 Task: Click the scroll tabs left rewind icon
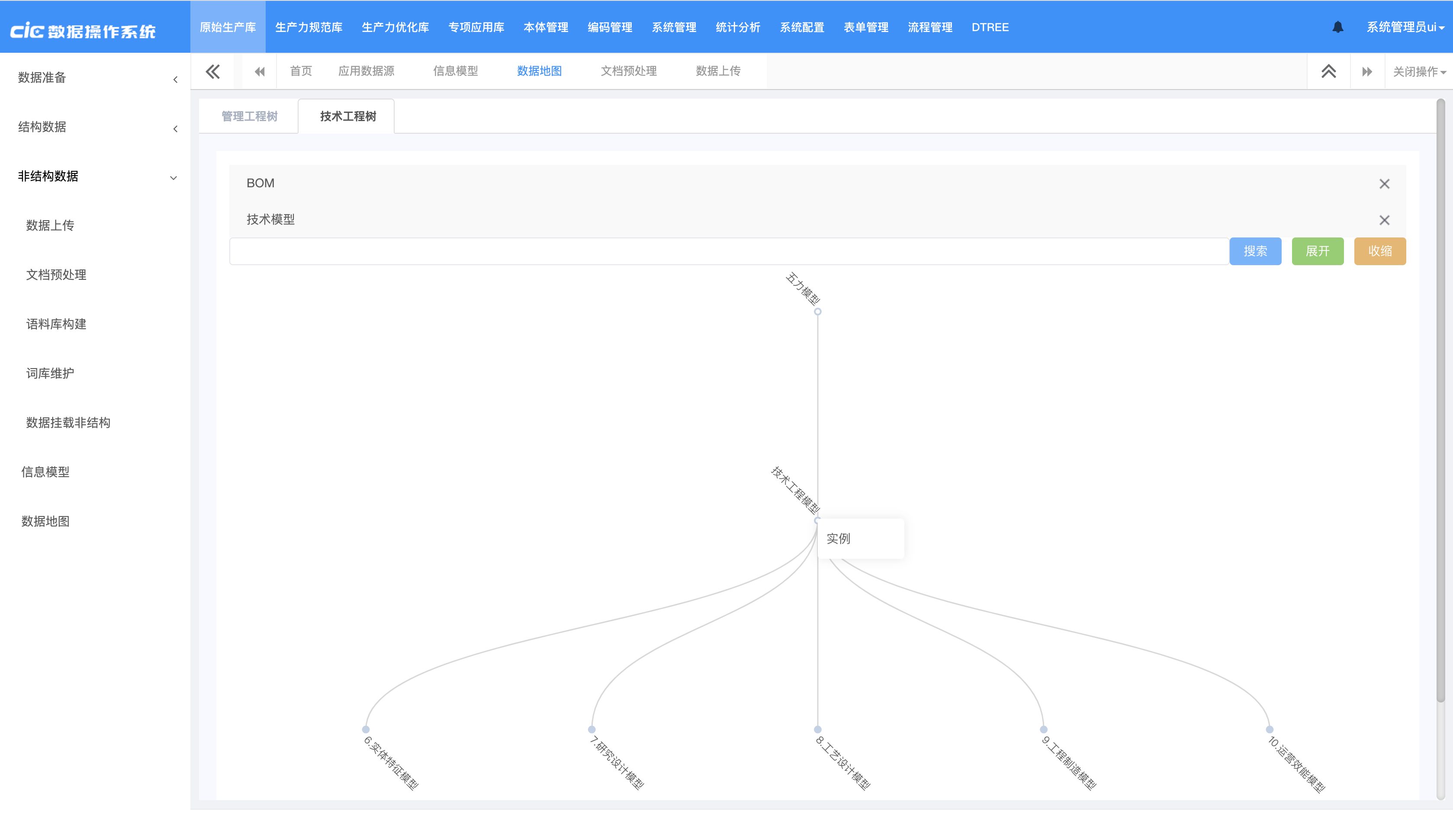pyautogui.click(x=260, y=71)
